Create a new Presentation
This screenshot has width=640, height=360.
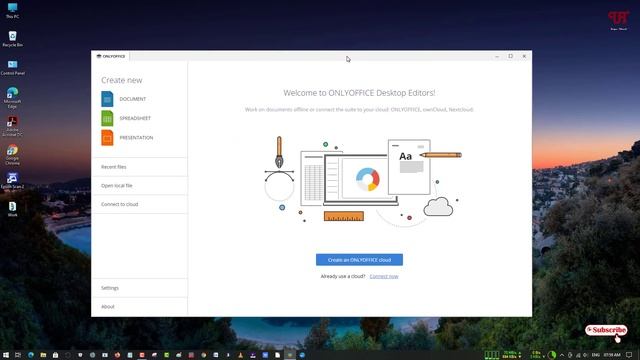[x=127, y=138]
